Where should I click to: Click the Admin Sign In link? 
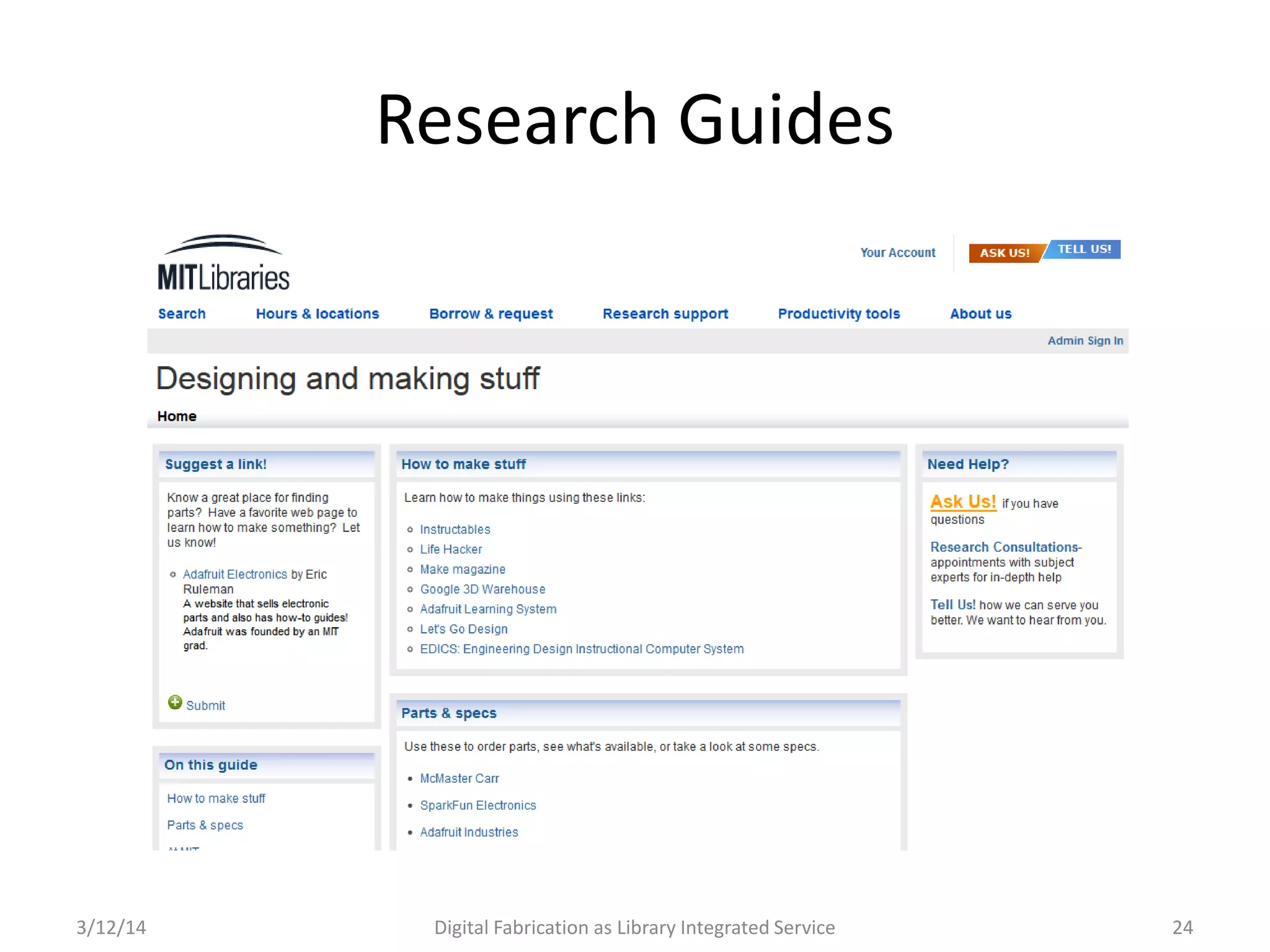click(x=1085, y=341)
